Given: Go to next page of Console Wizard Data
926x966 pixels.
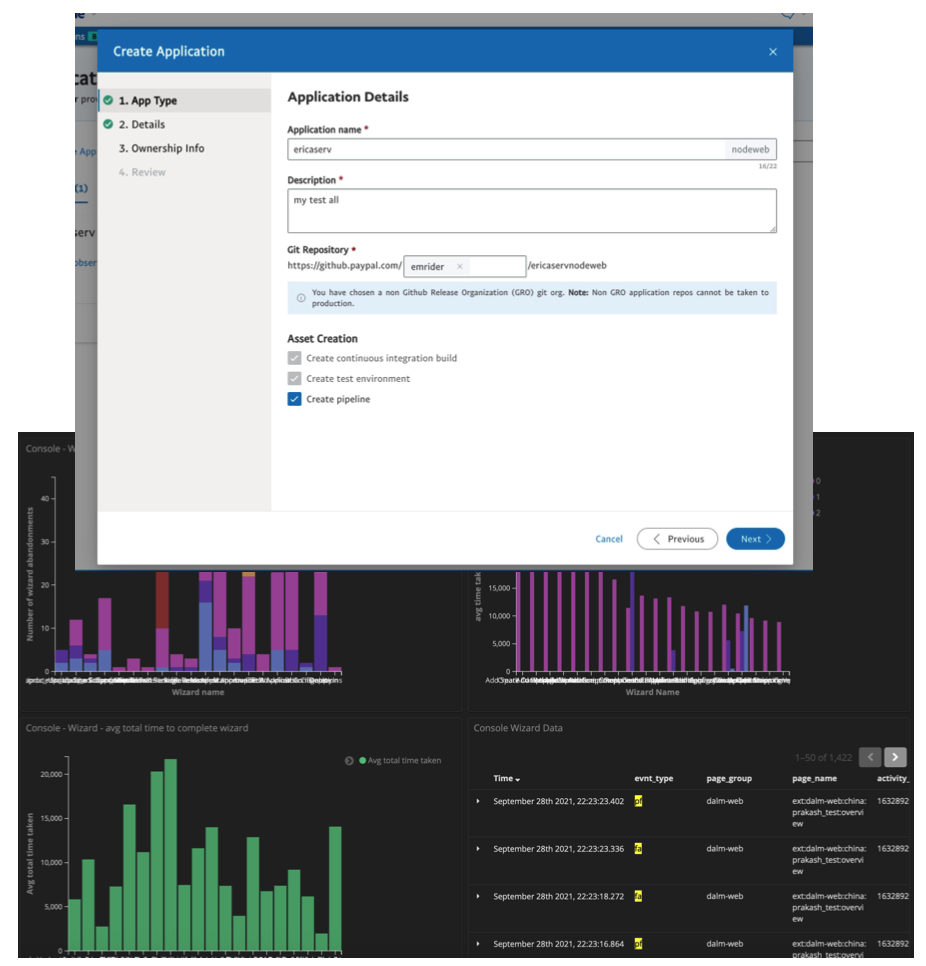Looking at the screenshot, I should click(895, 757).
